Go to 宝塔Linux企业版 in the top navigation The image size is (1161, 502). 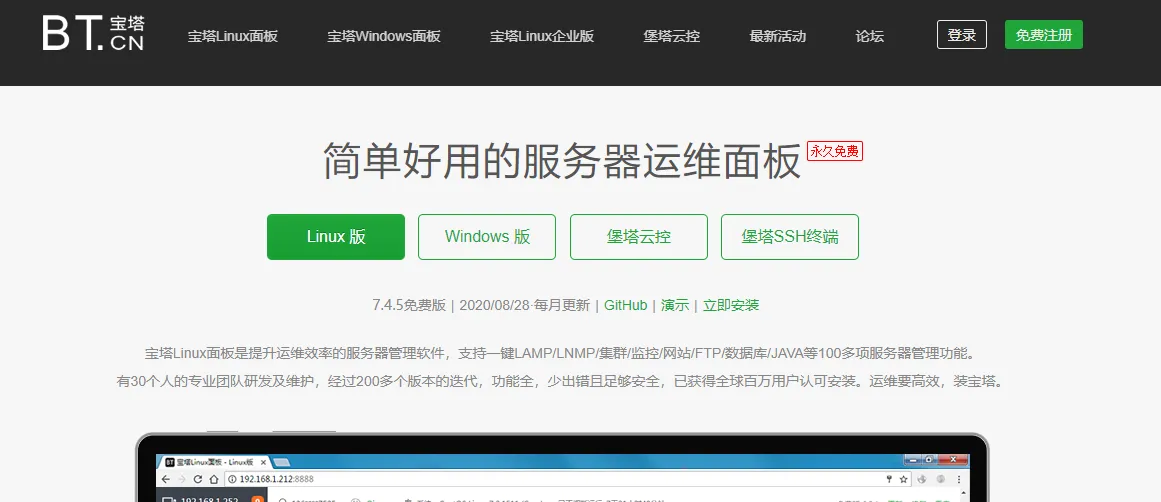(542, 36)
